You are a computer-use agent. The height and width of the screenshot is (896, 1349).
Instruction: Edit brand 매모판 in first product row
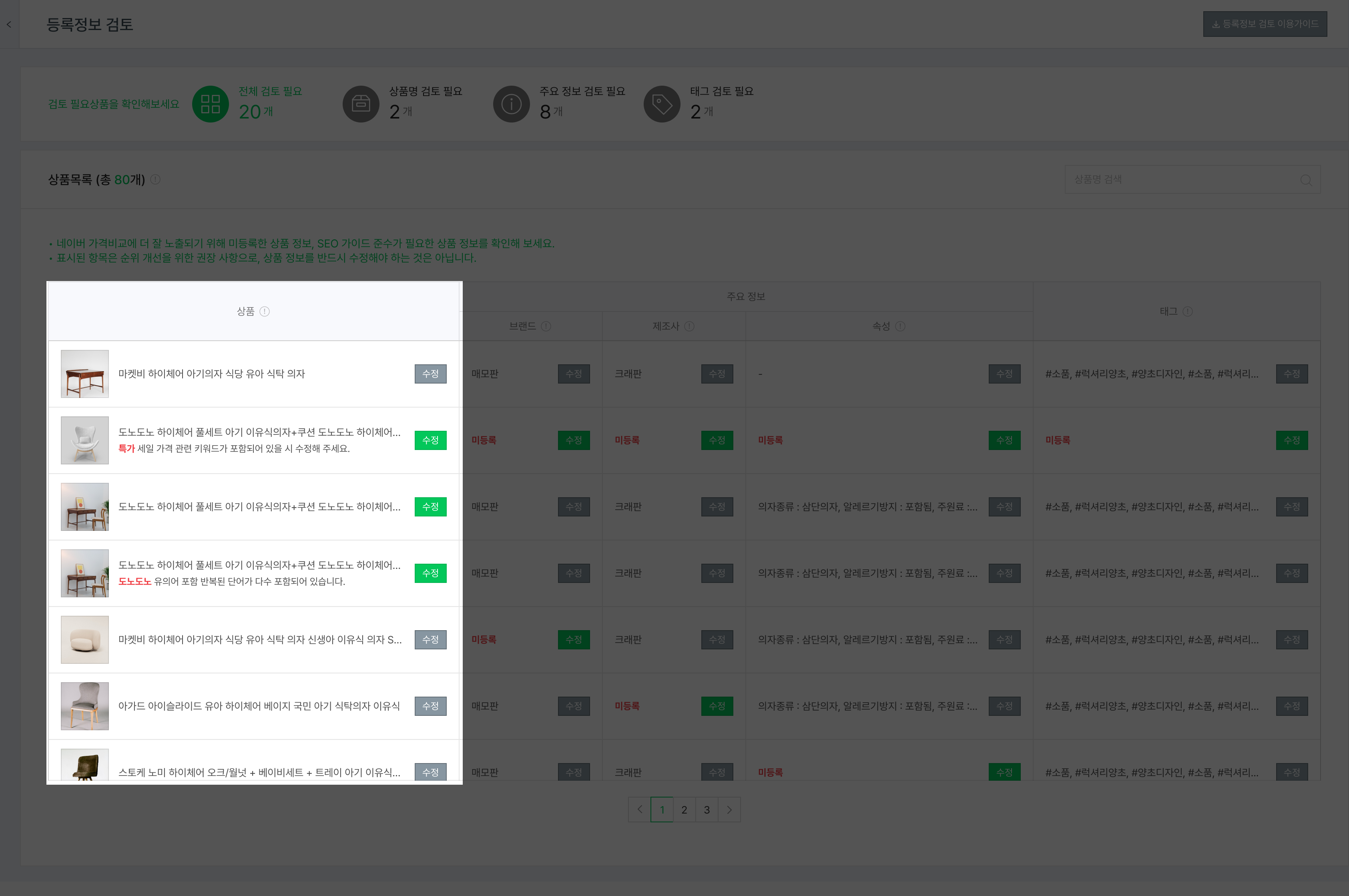[x=574, y=374]
